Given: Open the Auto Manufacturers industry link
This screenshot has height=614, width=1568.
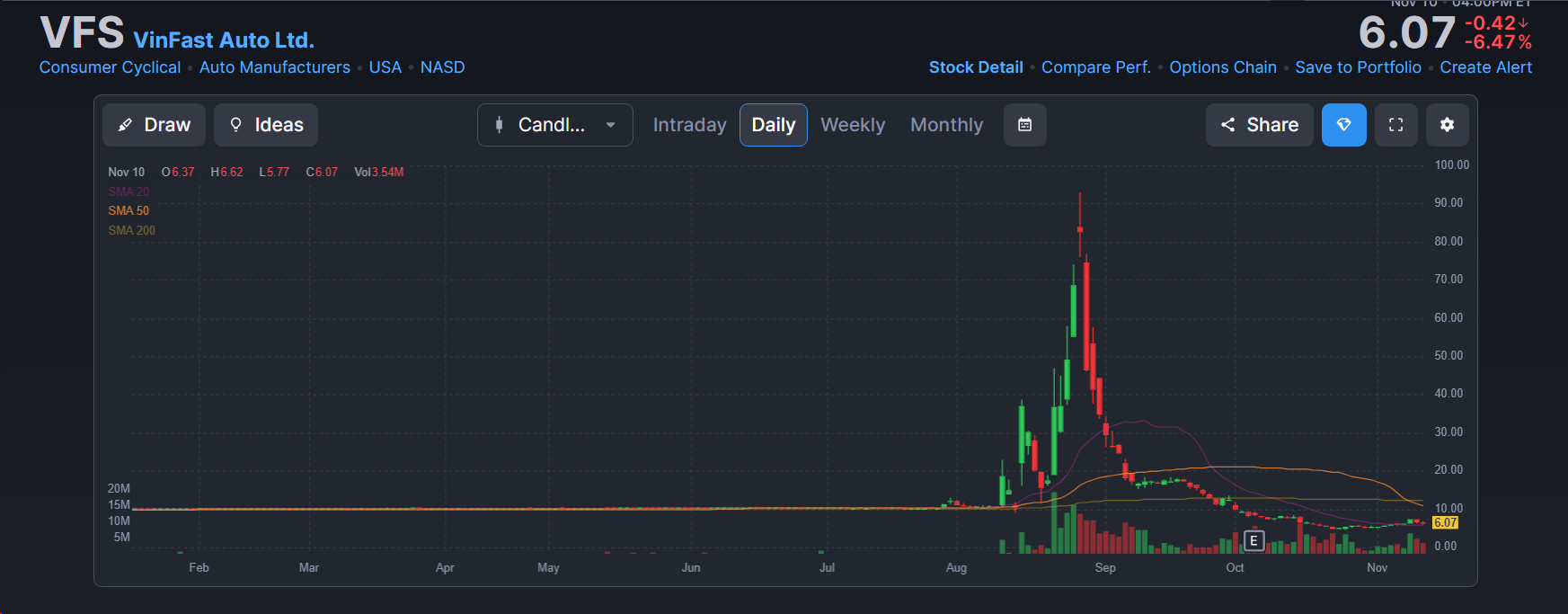Looking at the screenshot, I should click(275, 67).
